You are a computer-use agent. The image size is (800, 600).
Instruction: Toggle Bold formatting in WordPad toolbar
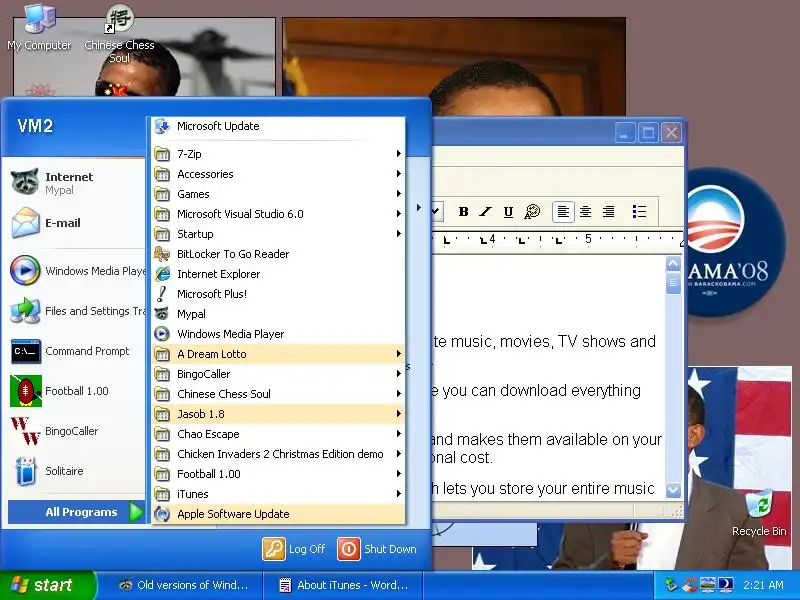point(463,211)
